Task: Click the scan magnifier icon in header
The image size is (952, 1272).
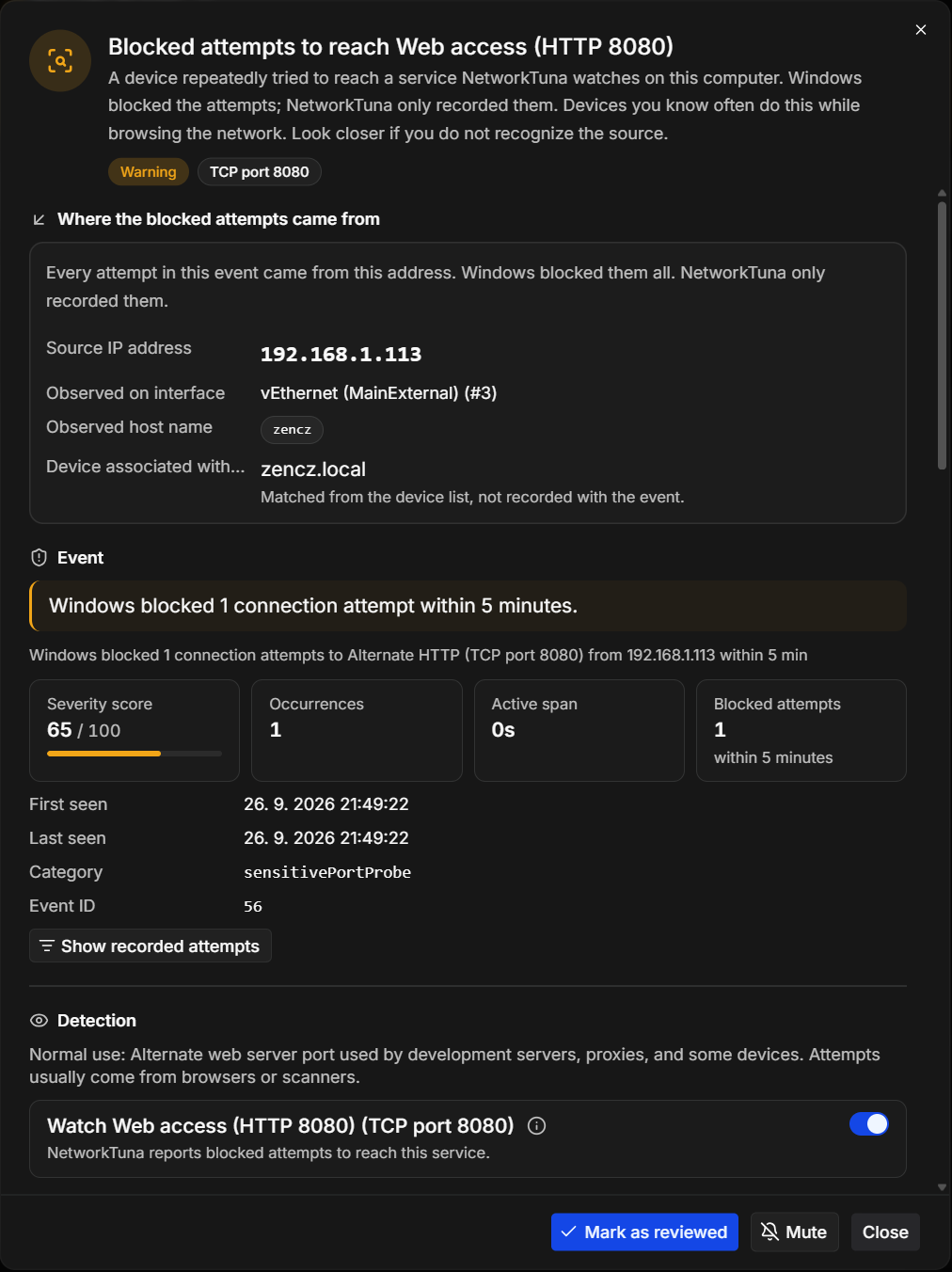Action: (60, 61)
